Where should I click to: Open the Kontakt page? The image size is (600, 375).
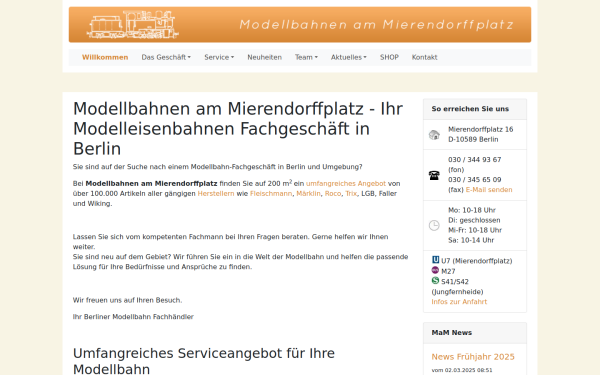tap(424, 57)
